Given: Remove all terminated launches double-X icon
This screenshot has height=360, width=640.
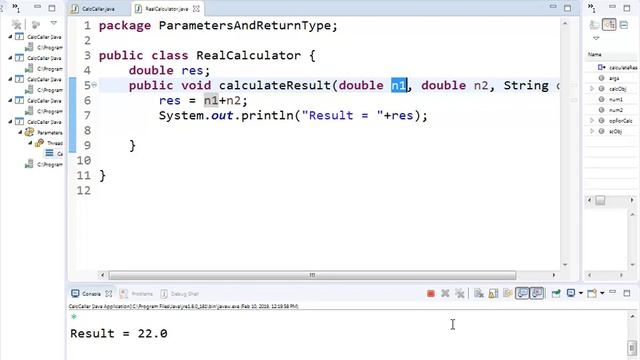Looking at the screenshot, I should 460,293.
